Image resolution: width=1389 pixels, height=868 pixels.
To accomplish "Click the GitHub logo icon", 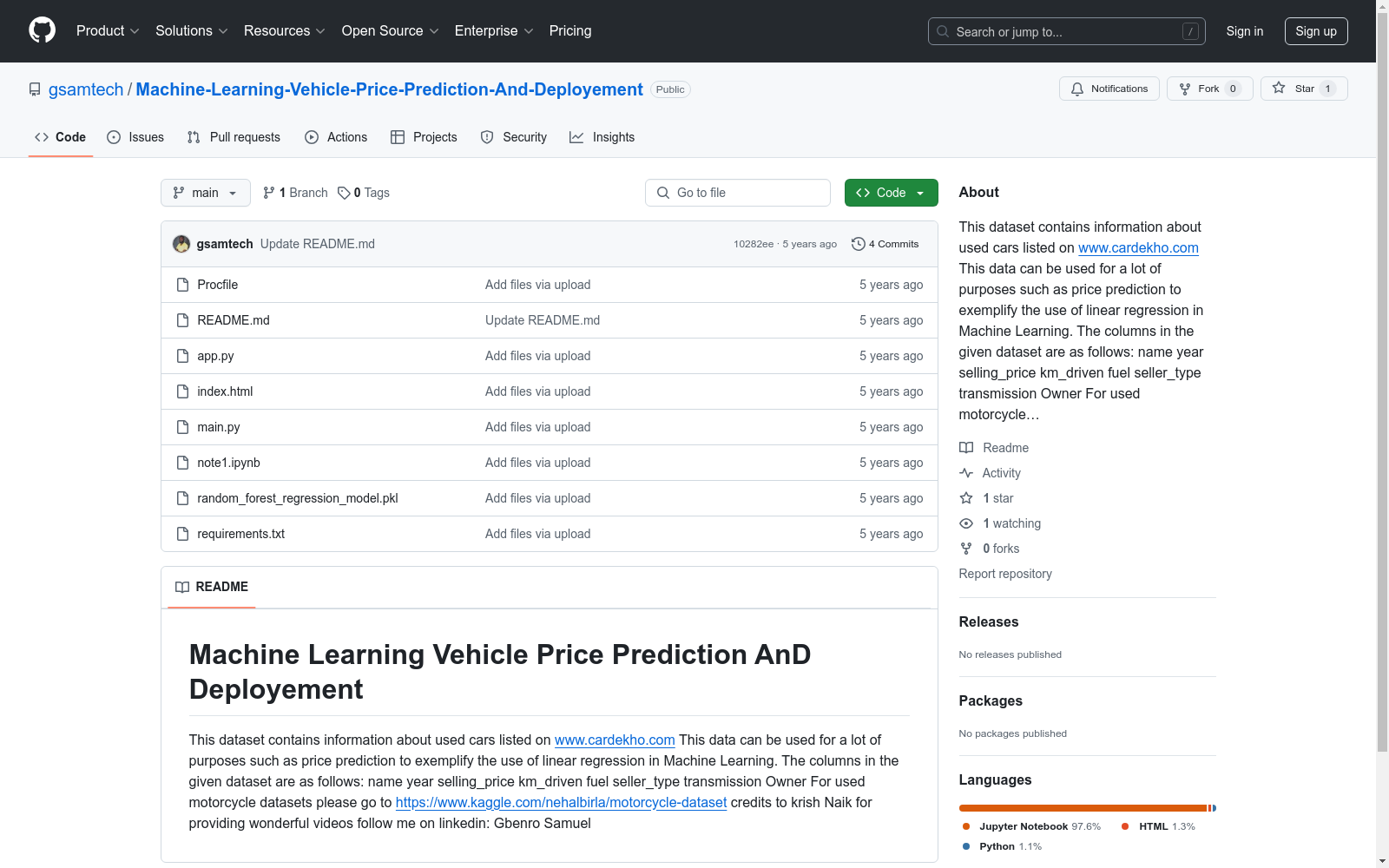I will (42, 30).
